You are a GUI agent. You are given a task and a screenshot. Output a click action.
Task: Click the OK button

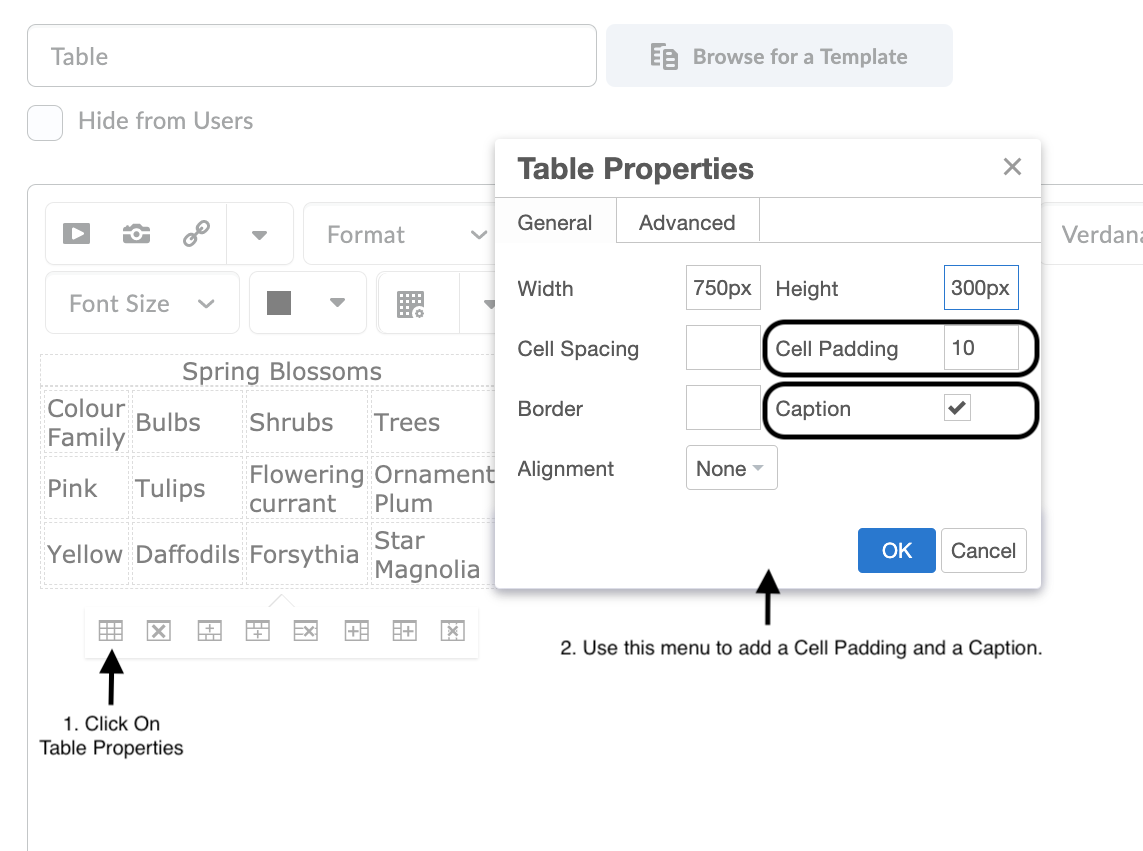[896, 550]
